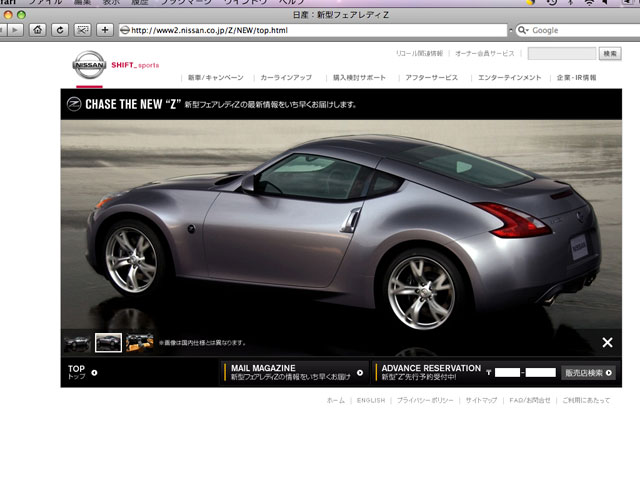The height and width of the screenshot is (480, 640).
Task: Click the orange minimize window button
Action: 8,15
